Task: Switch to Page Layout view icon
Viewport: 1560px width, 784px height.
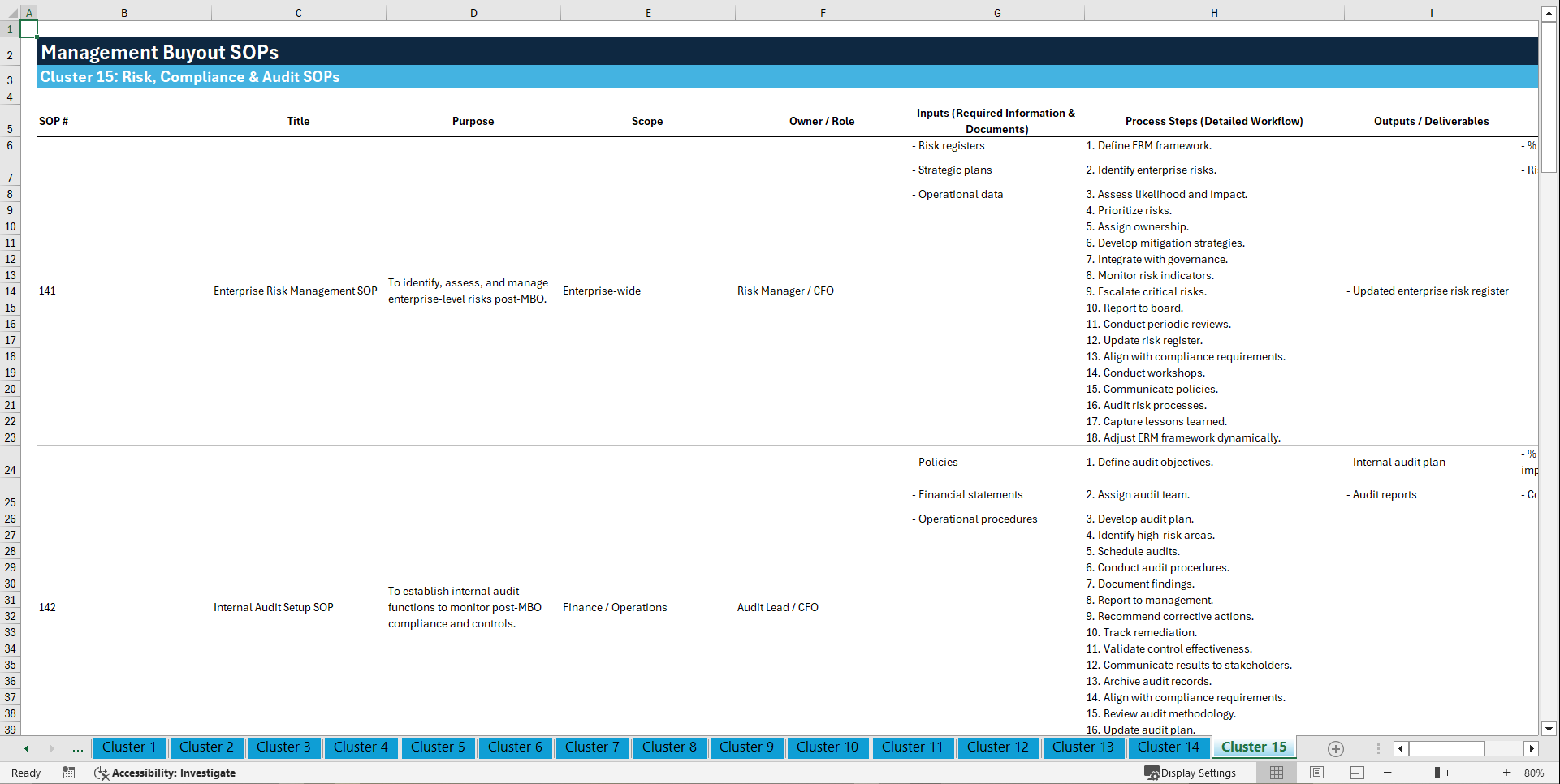Action: [x=1316, y=773]
